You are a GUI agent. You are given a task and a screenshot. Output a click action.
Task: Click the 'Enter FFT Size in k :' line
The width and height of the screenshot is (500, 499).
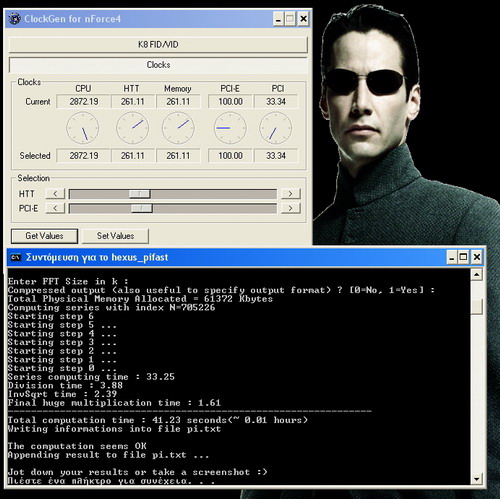pos(68,281)
